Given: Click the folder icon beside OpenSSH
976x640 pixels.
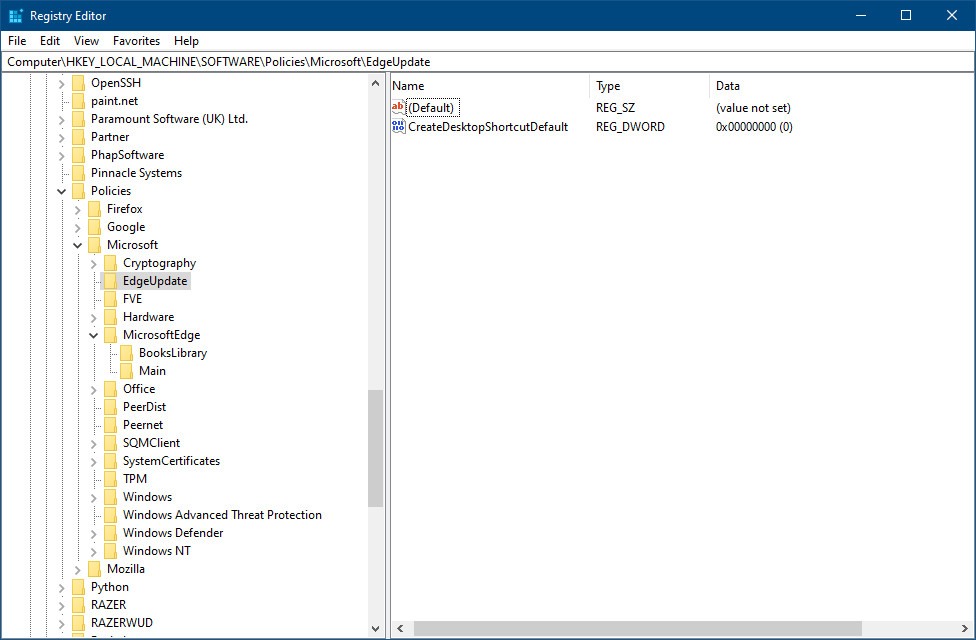Looking at the screenshot, I should coord(78,83).
